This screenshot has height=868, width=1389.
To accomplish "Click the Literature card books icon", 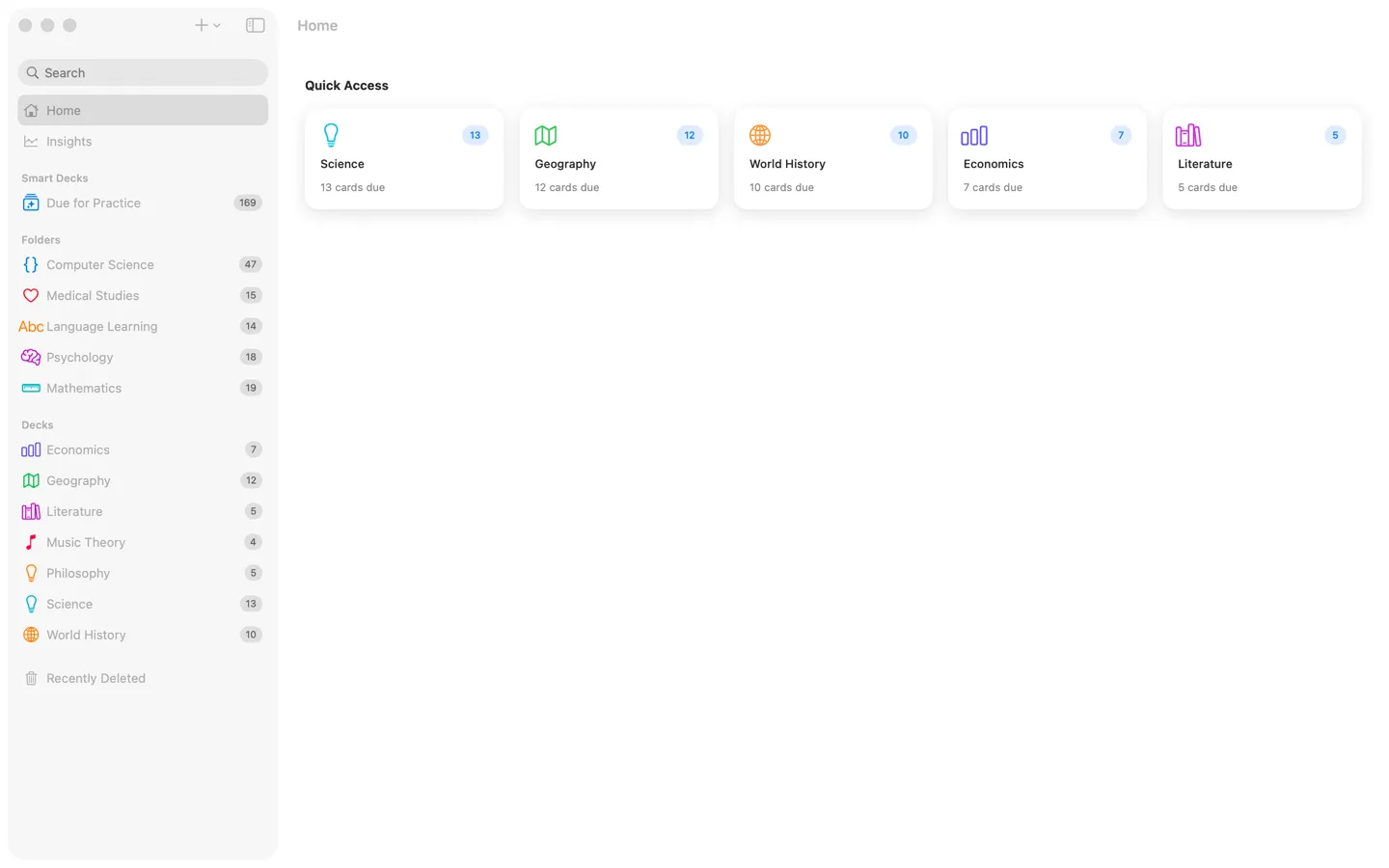I will 1188,135.
